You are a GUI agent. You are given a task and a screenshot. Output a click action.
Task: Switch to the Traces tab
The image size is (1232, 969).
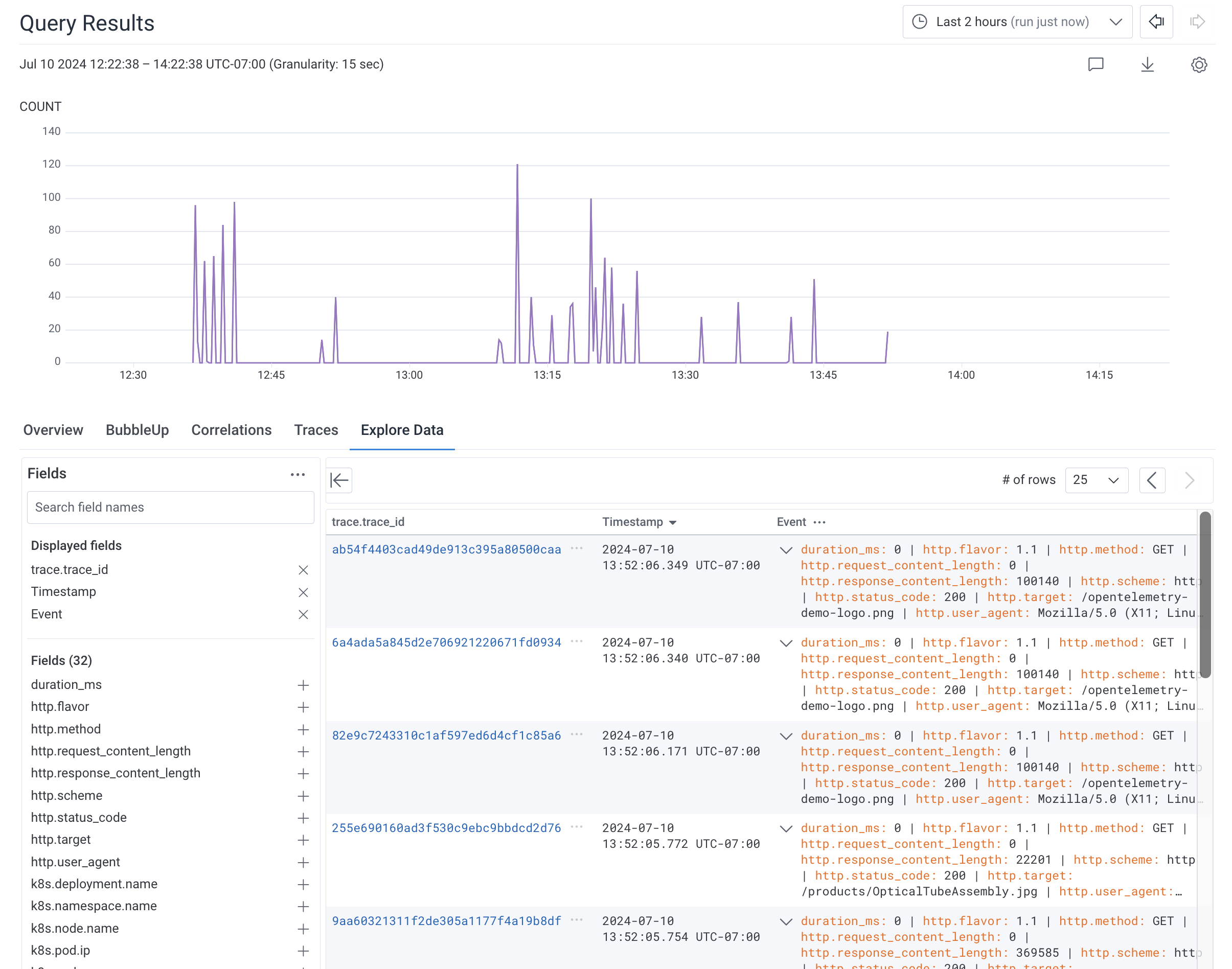pos(315,430)
